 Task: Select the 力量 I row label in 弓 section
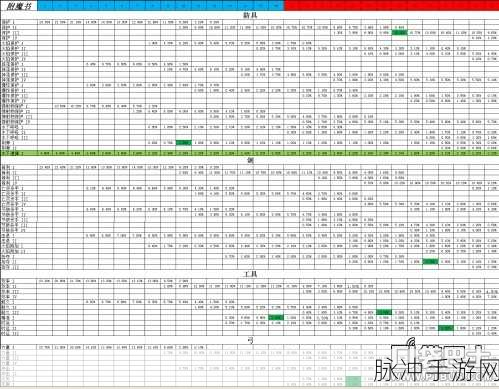[x=9, y=347]
